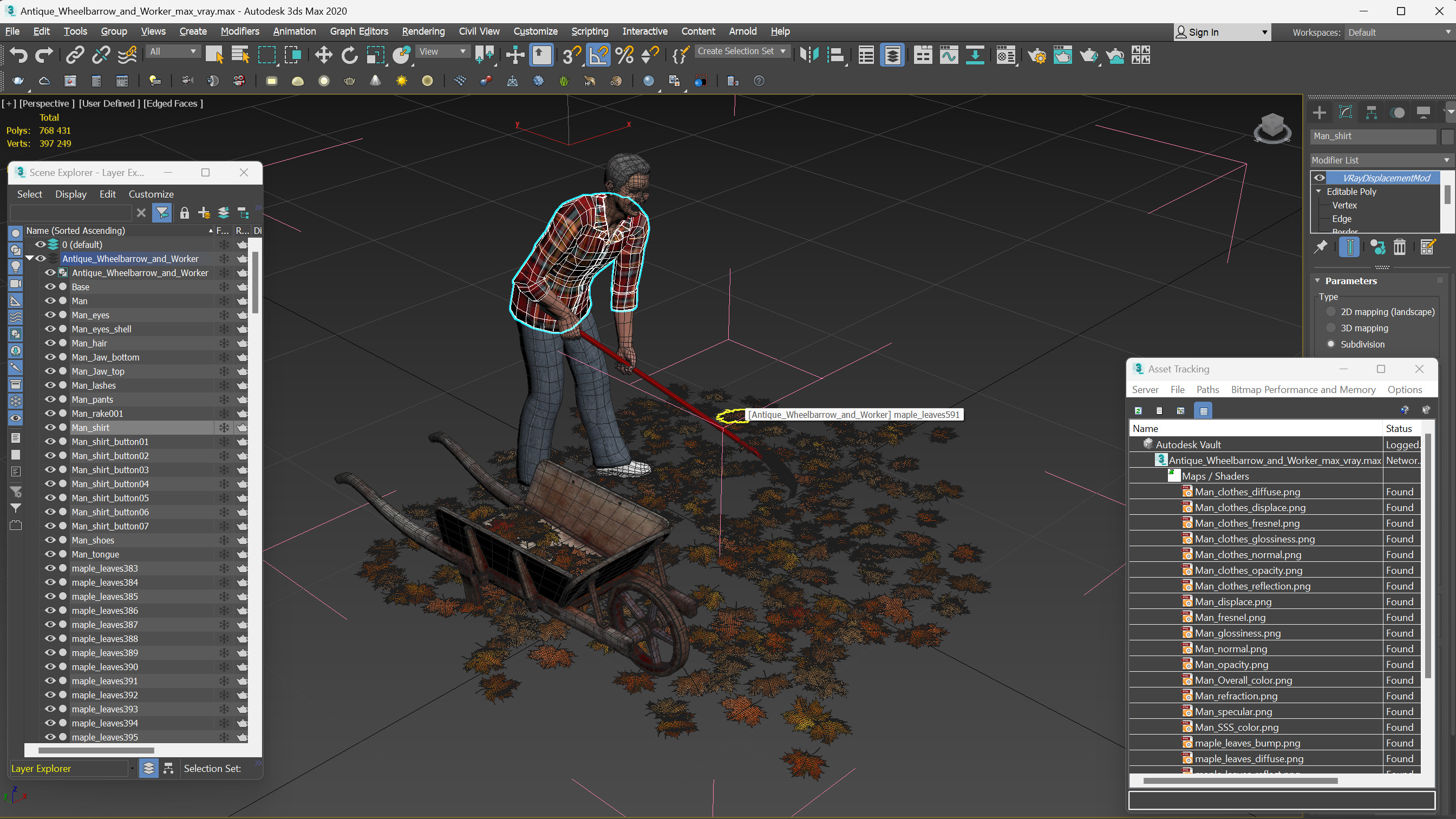Viewport: 1456px width, 819px height.
Task: Collapse the Parameters rollout
Action: click(x=1317, y=280)
